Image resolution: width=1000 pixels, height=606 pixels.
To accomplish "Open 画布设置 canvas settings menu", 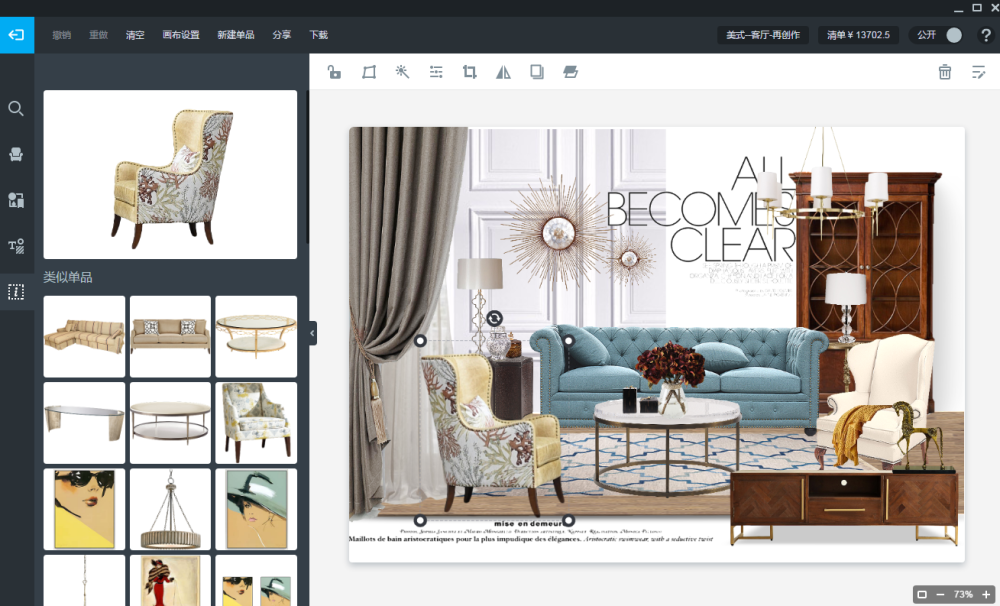I will [181, 35].
